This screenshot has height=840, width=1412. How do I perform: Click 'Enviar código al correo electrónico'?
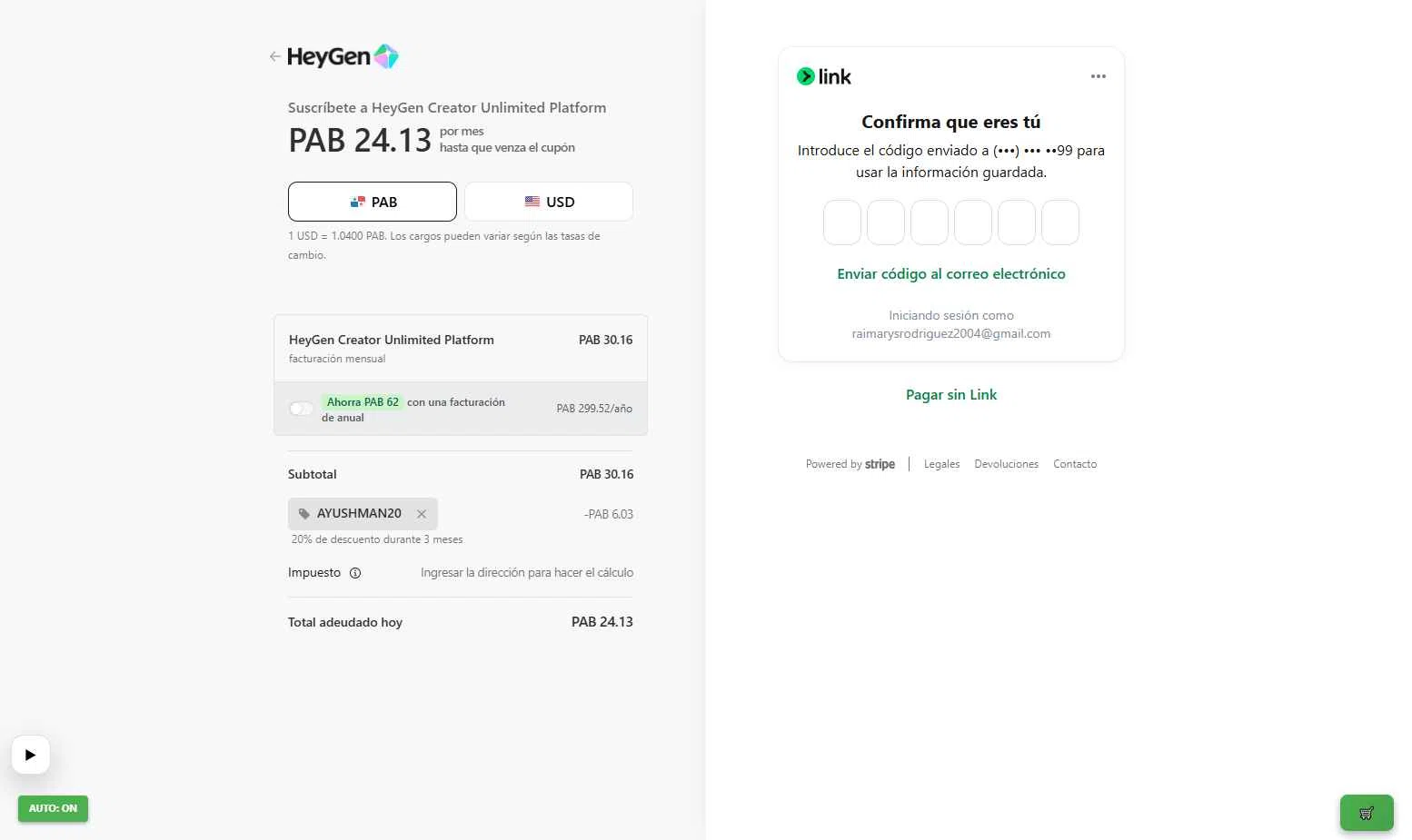coord(951,274)
